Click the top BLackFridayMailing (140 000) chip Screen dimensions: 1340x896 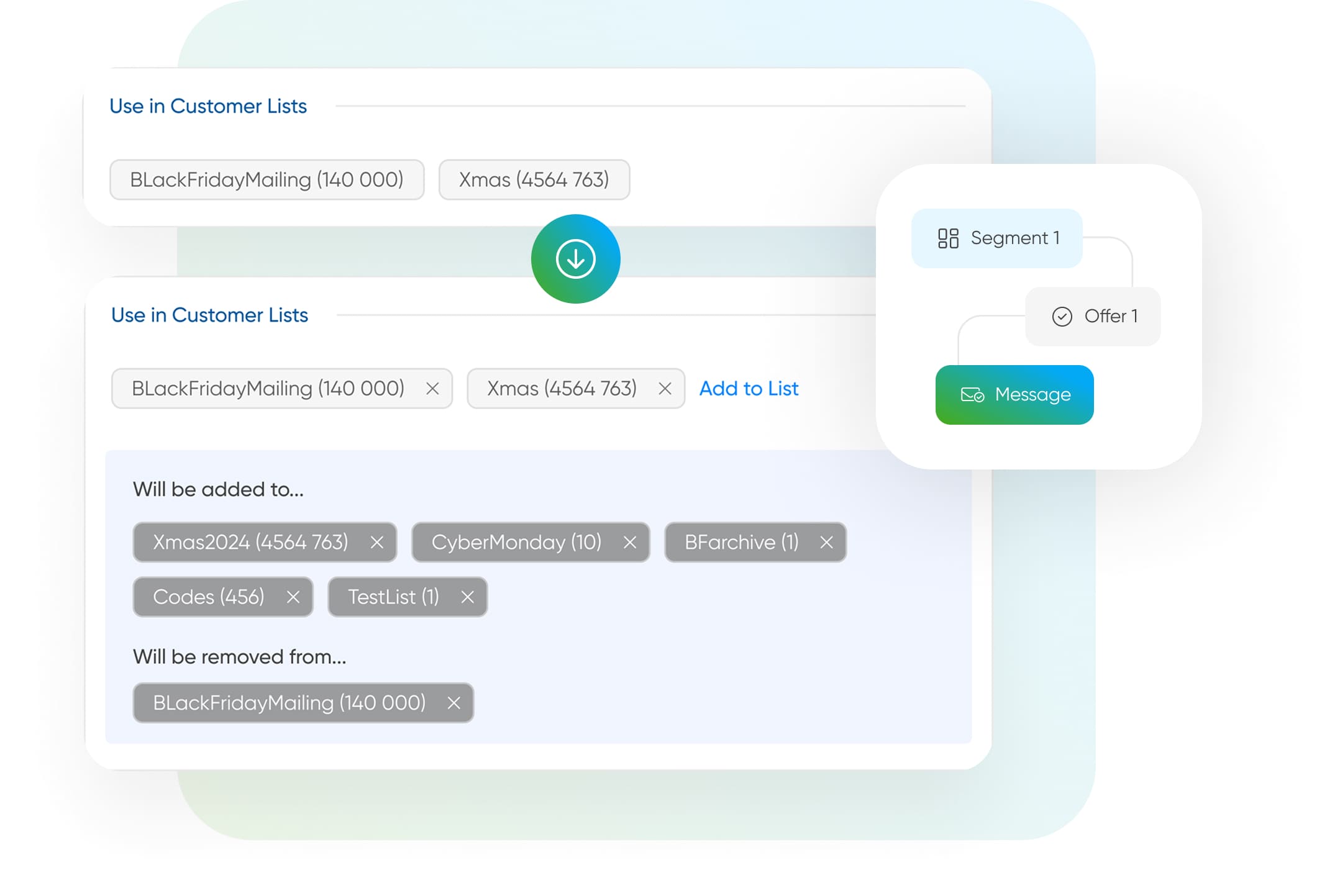pyautogui.click(x=267, y=180)
